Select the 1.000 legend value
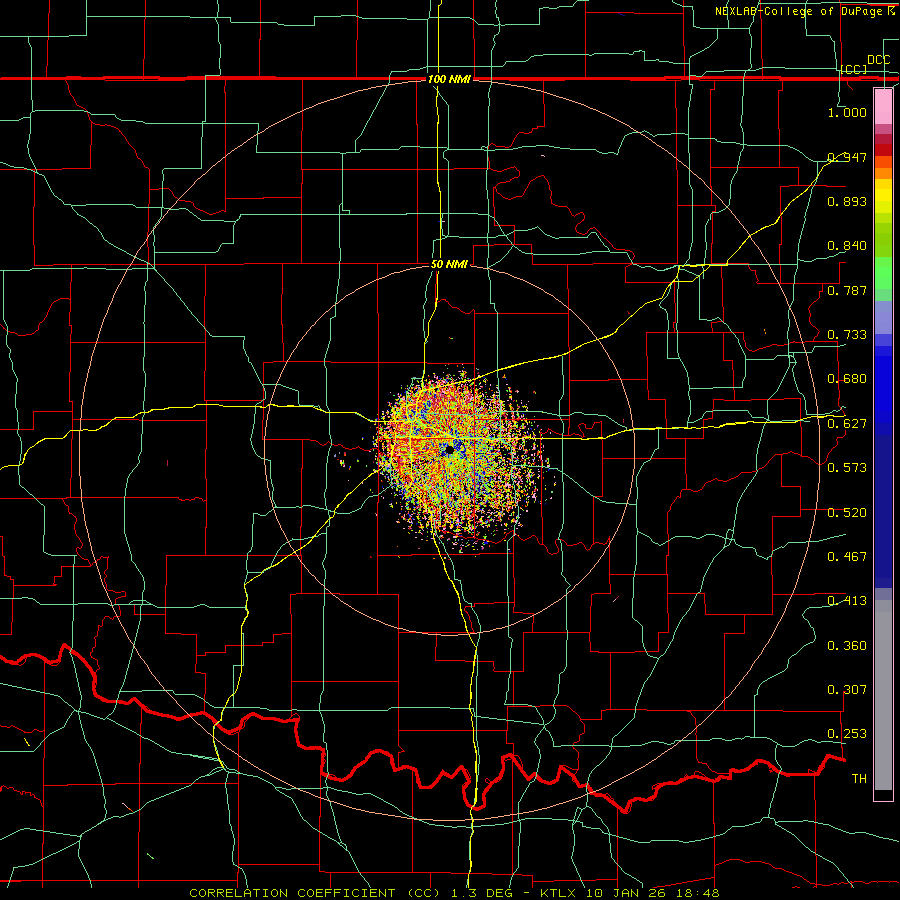 tap(847, 112)
